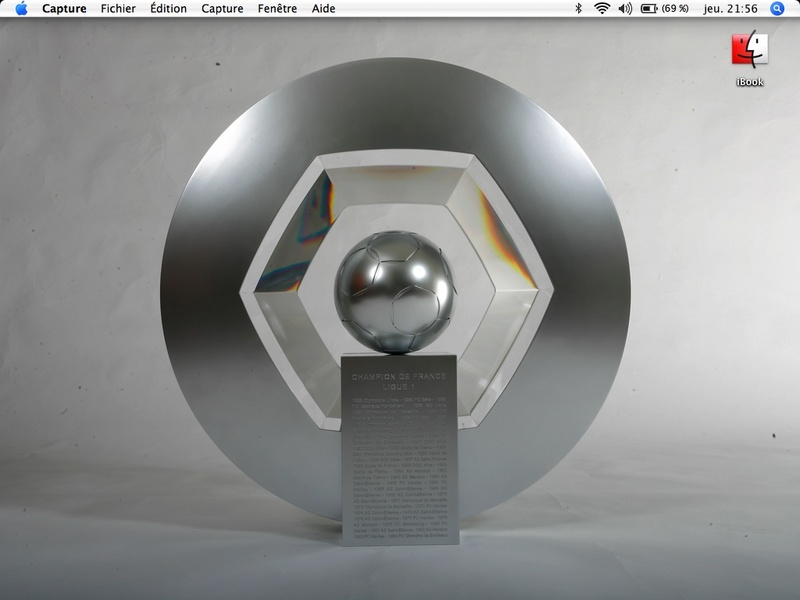The height and width of the screenshot is (600, 800).
Task: Open the Aide menu
Action: [x=323, y=9]
